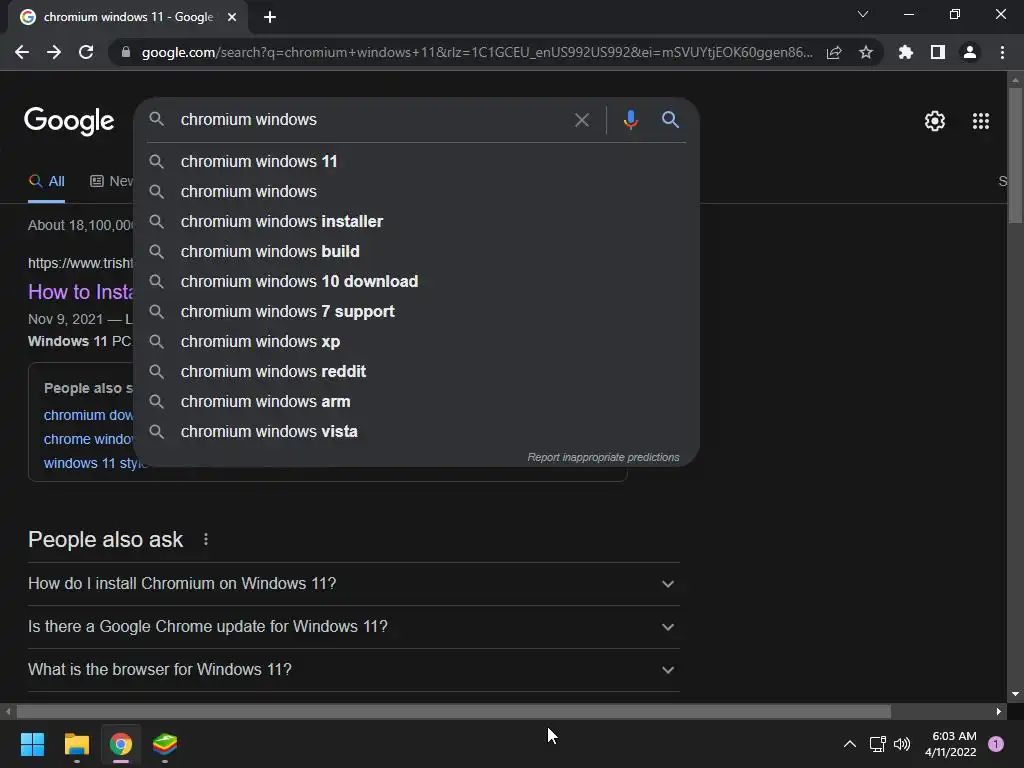Open the 'How to Insta...' search result
This screenshot has width=1024, height=768.
pyautogui.click(x=80, y=292)
